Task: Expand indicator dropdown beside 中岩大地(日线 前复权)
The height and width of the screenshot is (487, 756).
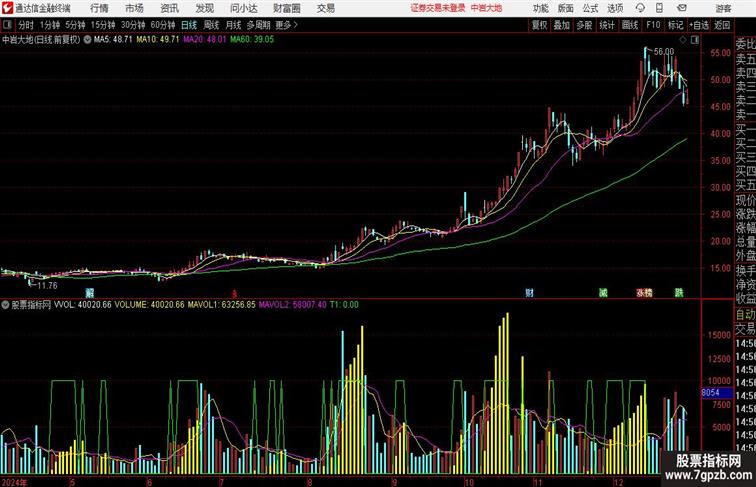Action: pyautogui.click(x=87, y=40)
